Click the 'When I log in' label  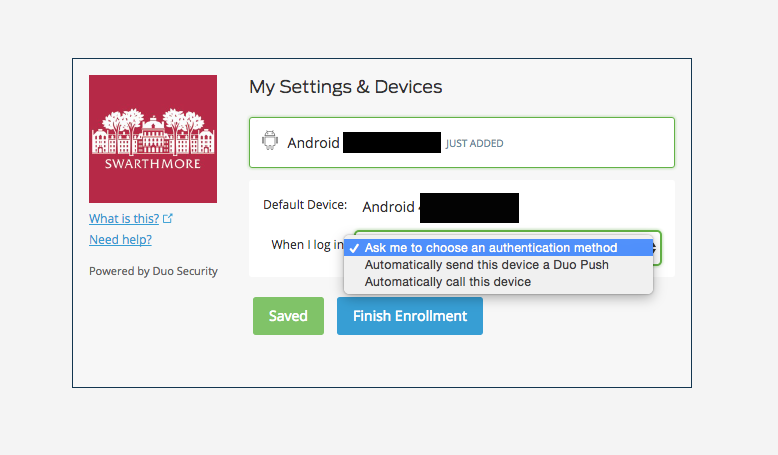[307, 245]
